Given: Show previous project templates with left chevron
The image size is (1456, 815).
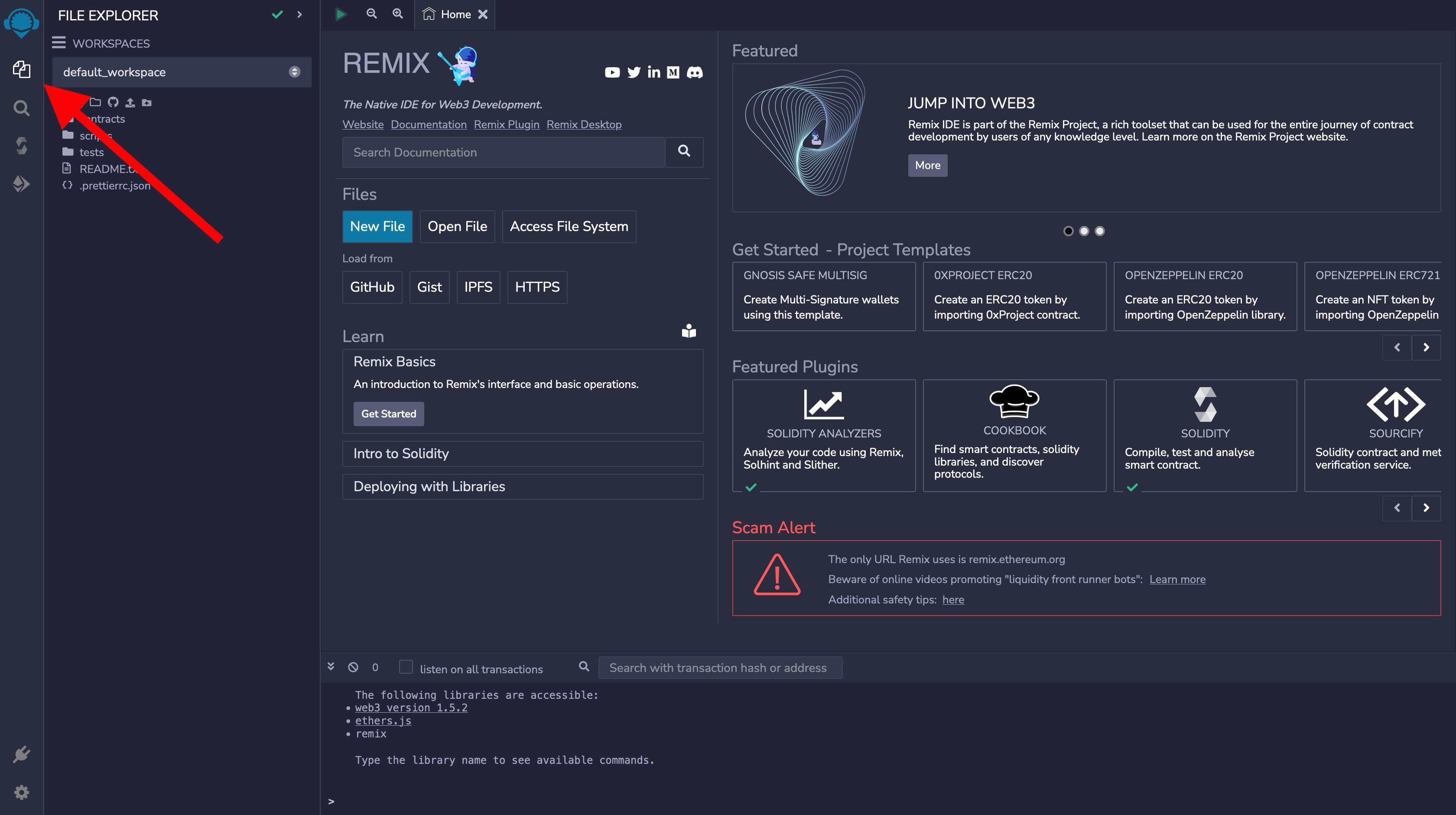Looking at the screenshot, I should pos(1397,348).
